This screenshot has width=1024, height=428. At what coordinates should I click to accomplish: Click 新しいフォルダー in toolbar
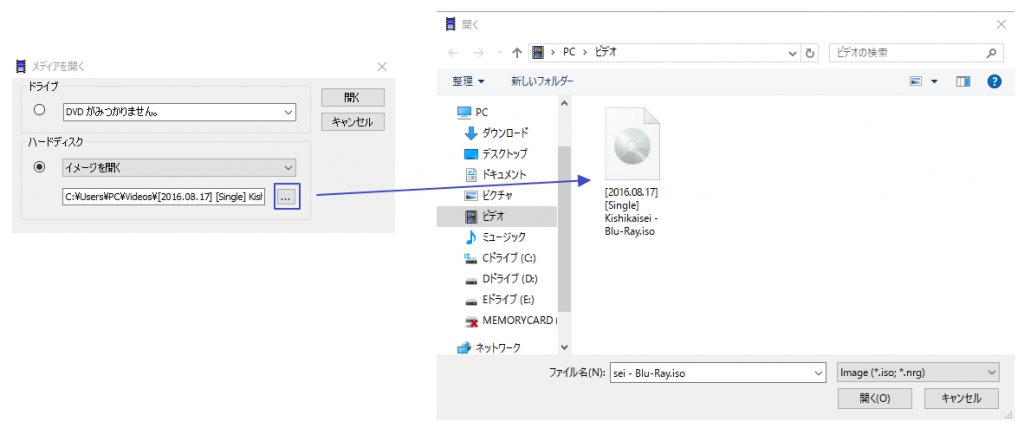tap(542, 81)
